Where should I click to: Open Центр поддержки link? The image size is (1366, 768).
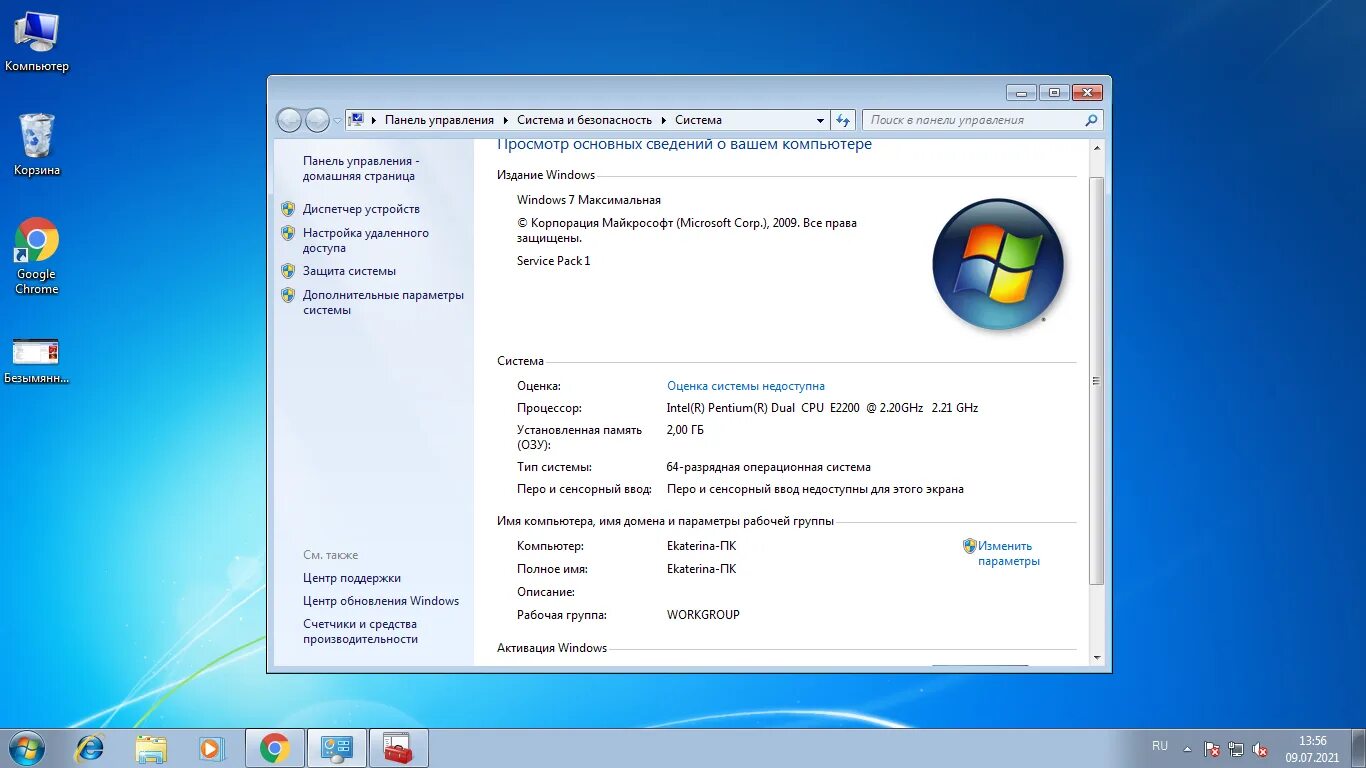352,578
